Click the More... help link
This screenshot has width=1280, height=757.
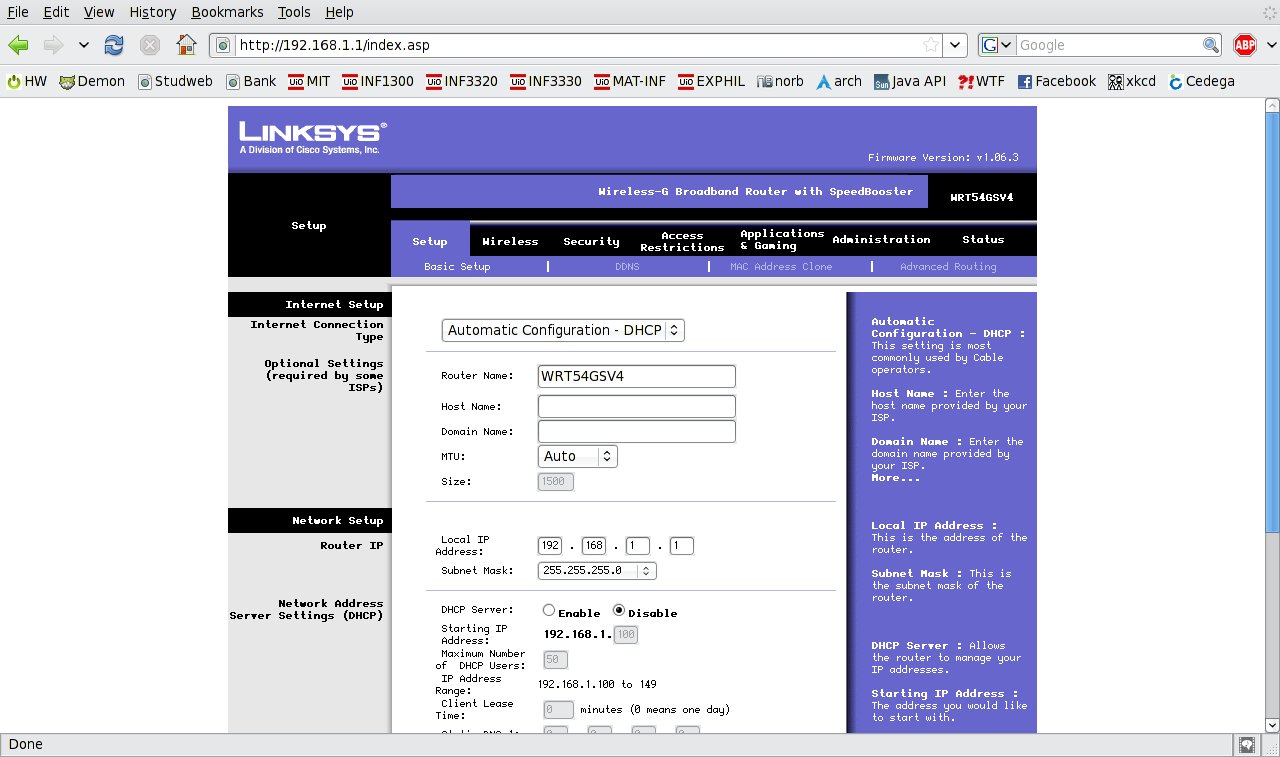pos(895,478)
